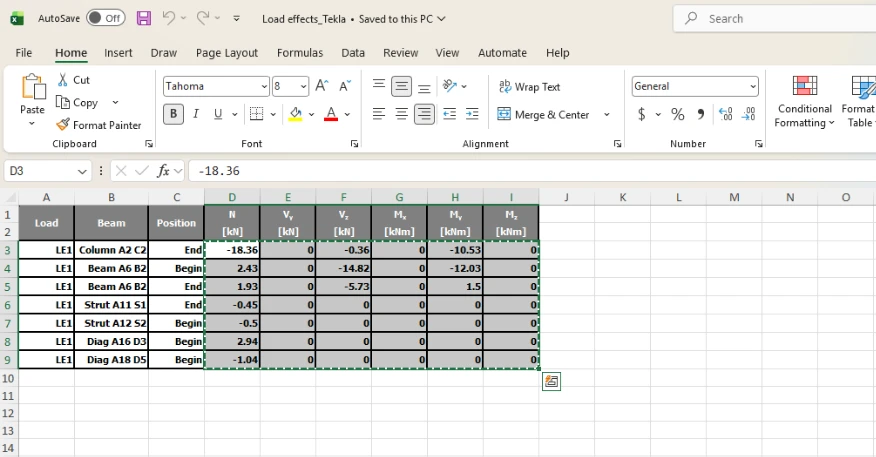Open Fill Color palette arrow

pos(311,115)
